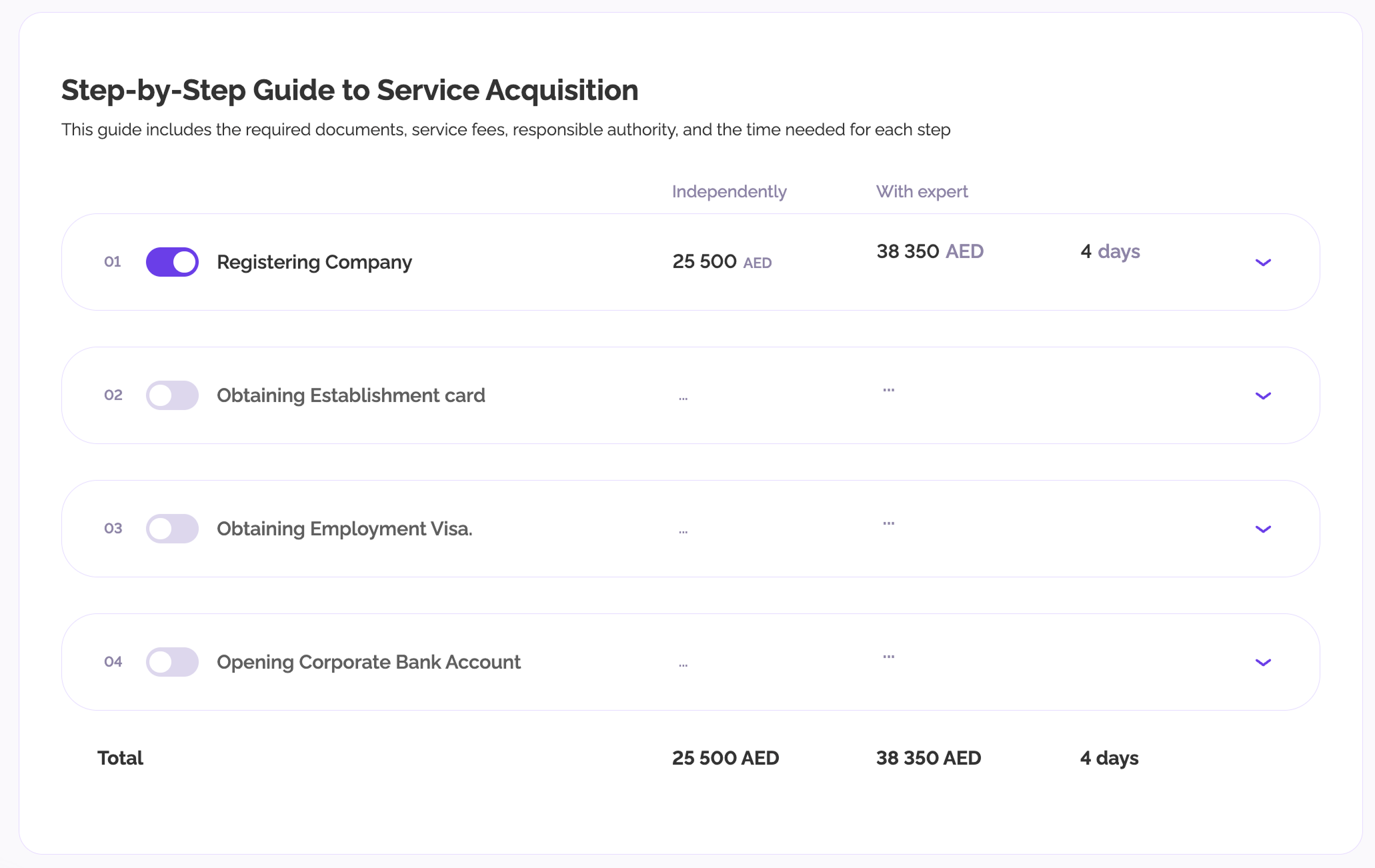Expand Obtaining Establishment card chevron
The height and width of the screenshot is (868, 1375).
click(1263, 396)
